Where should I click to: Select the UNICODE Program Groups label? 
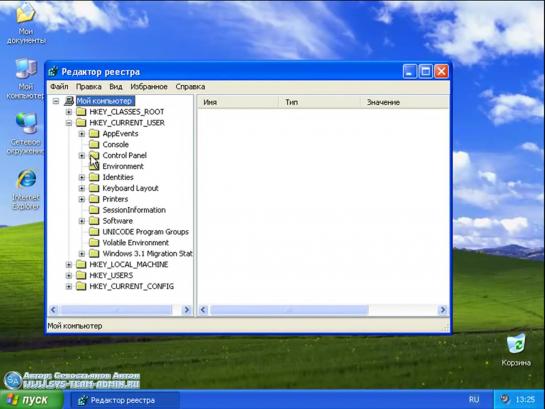pyautogui.click(x=146, y=232)
